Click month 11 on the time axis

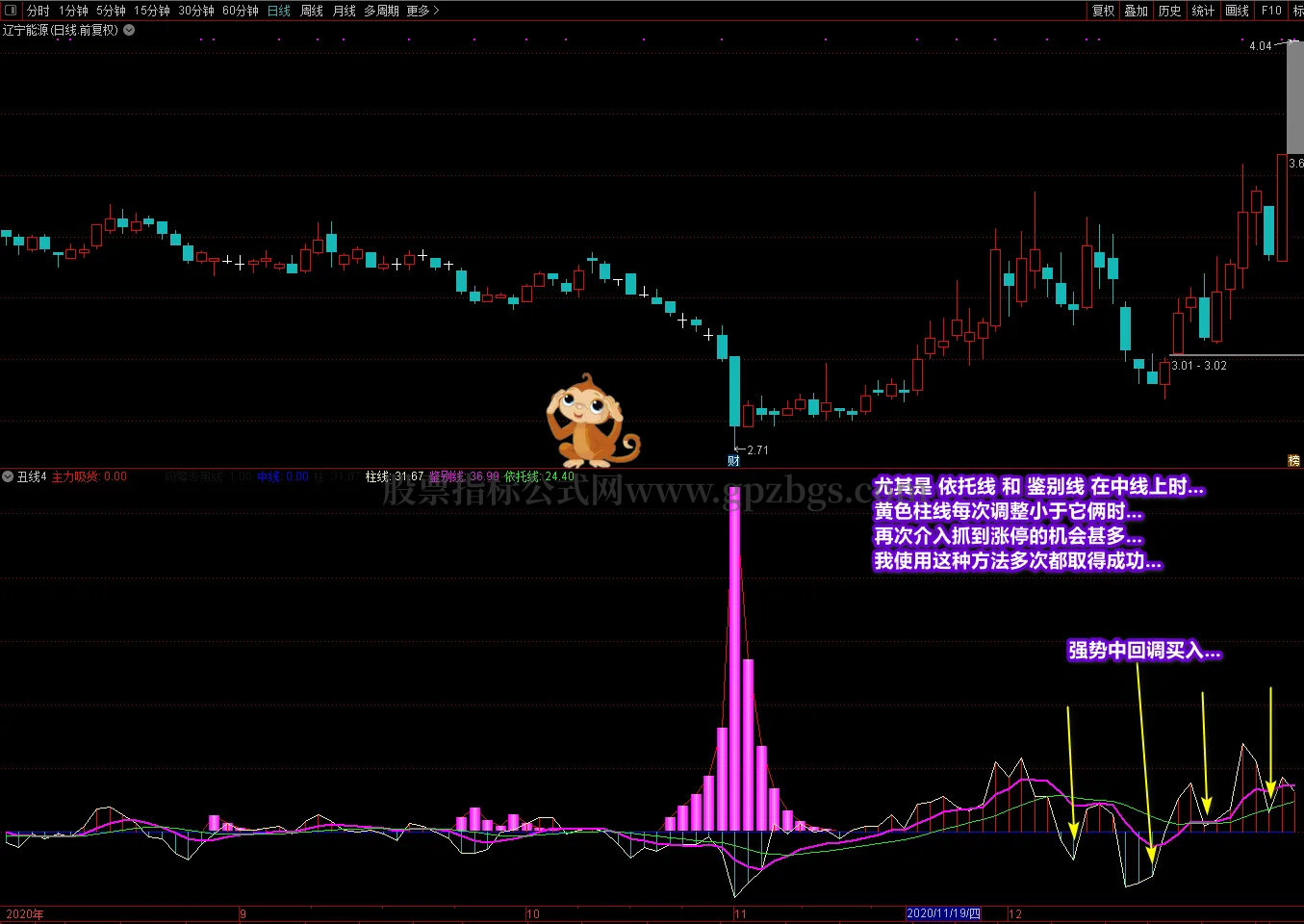740,914
